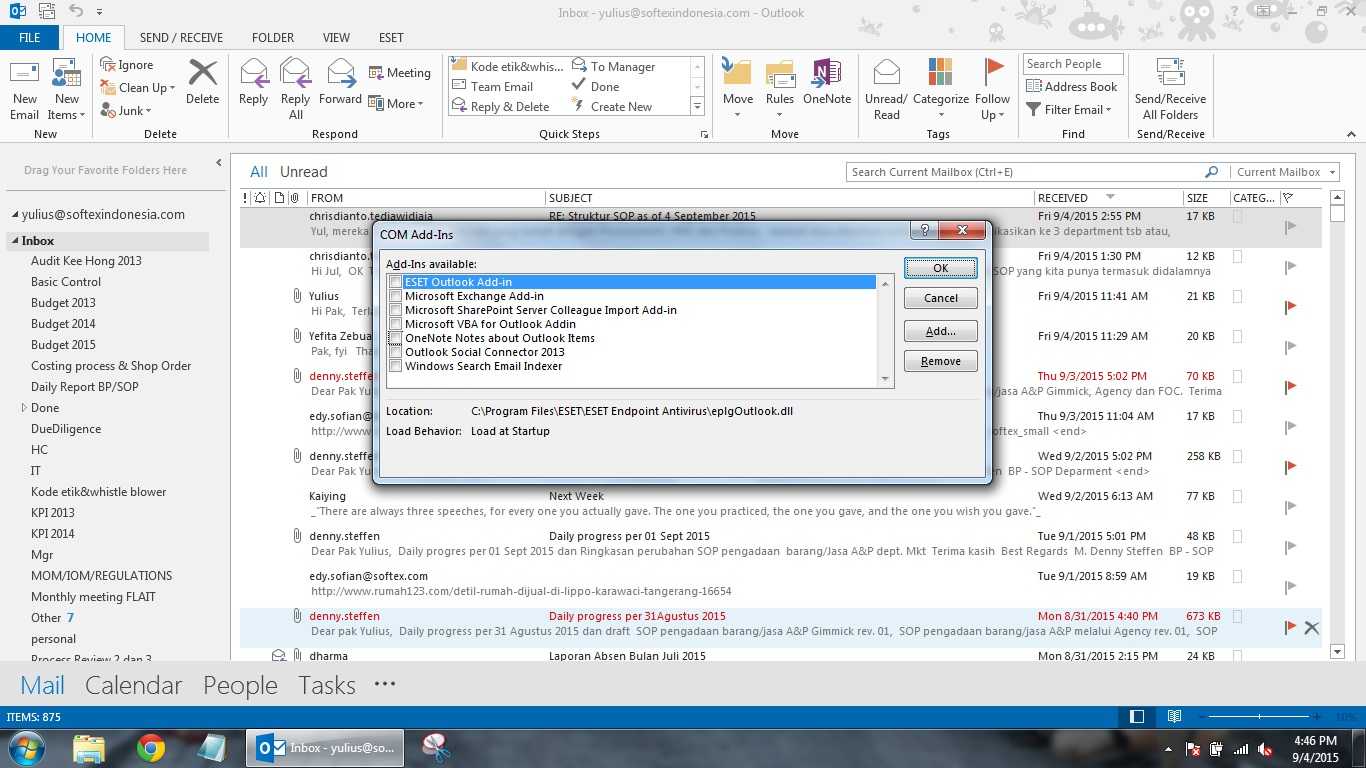Click the Delete X icon in ribbon

202,73
